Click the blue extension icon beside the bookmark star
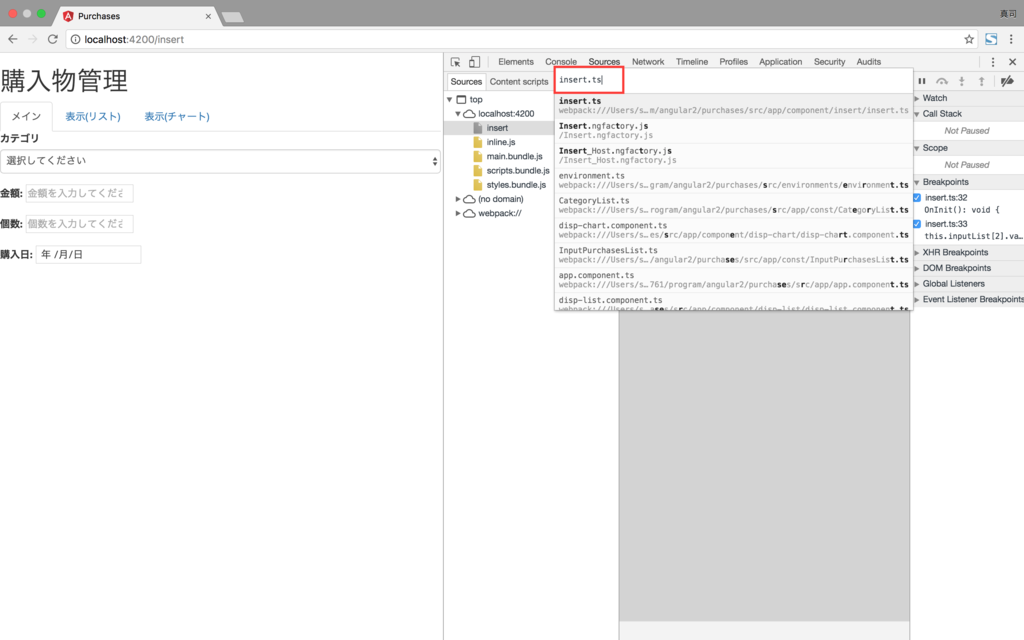1024x640 pixels. (x=991, y=39)
